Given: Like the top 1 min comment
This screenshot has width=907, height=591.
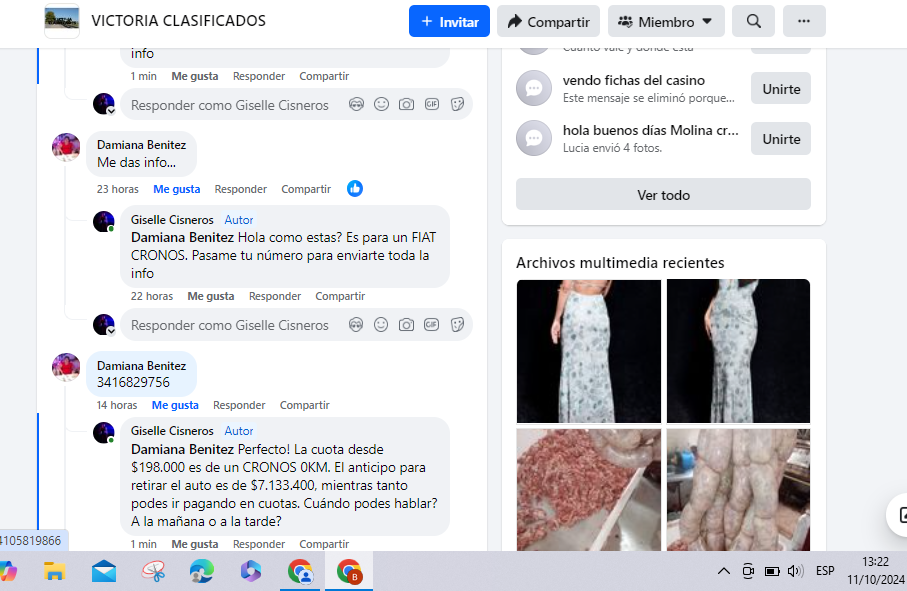Looking at the screenshot, I should click(195, 76).
